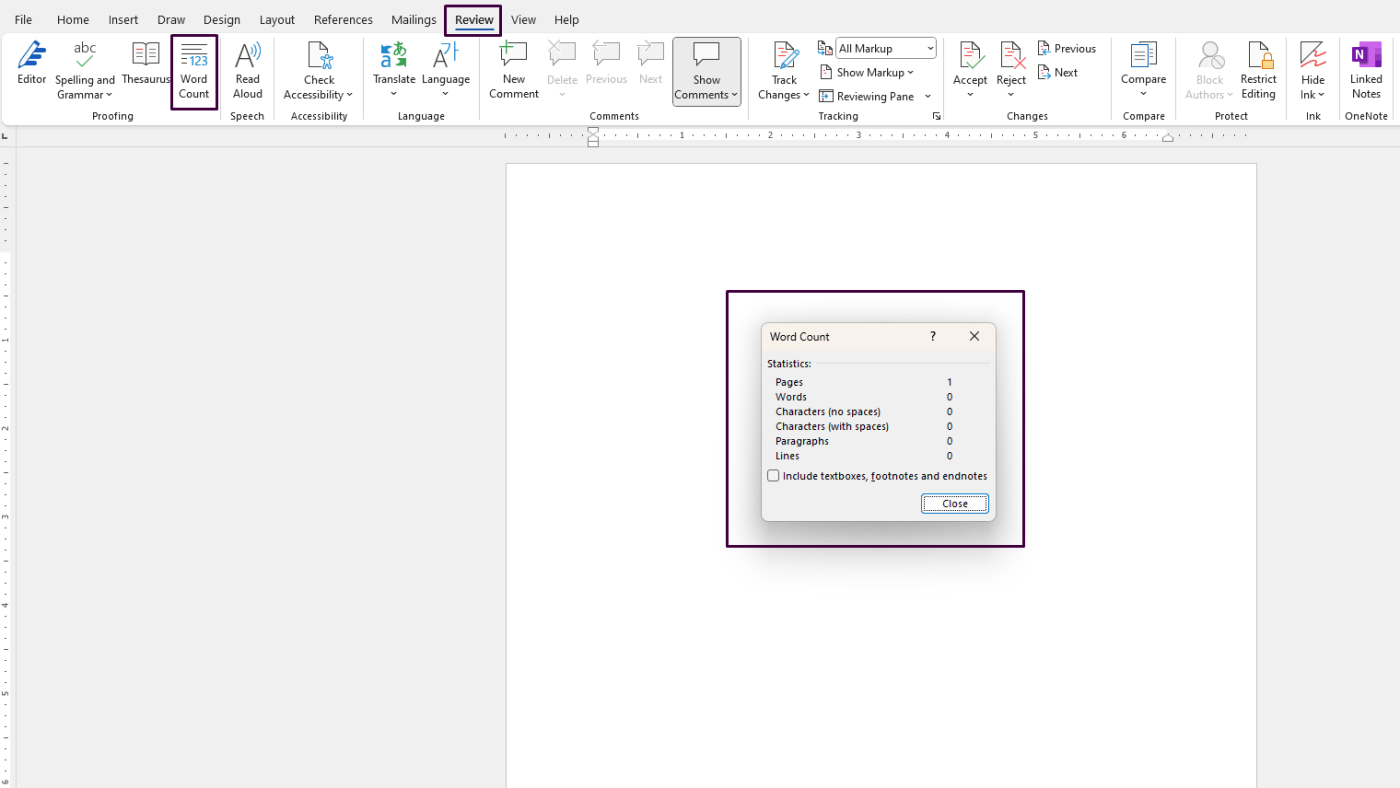
Task: Expand the Track Changes dropdown arrow
Action: [x=806, y=95]
